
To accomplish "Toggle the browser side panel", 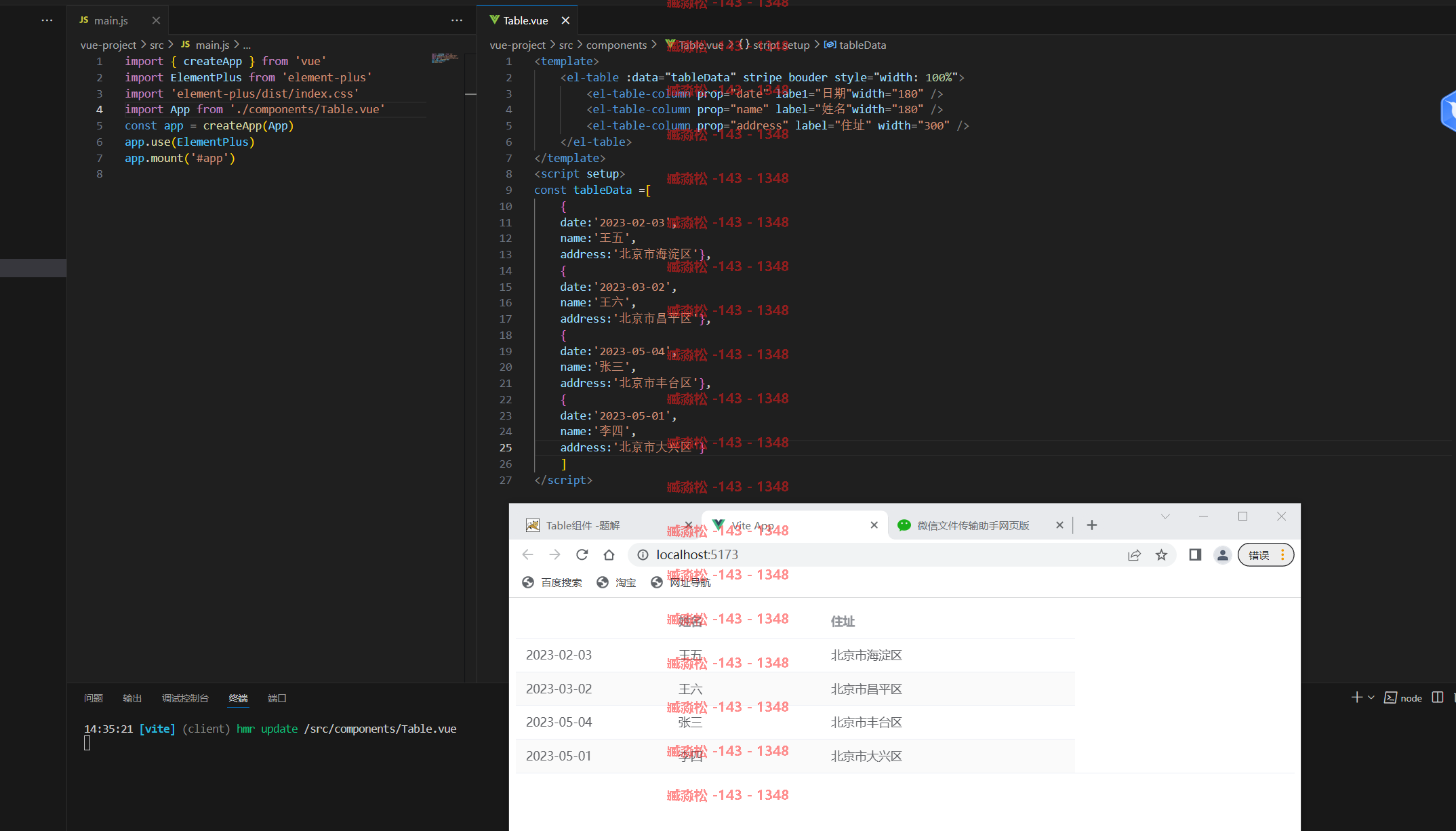I will click(x=1195, y=555).
